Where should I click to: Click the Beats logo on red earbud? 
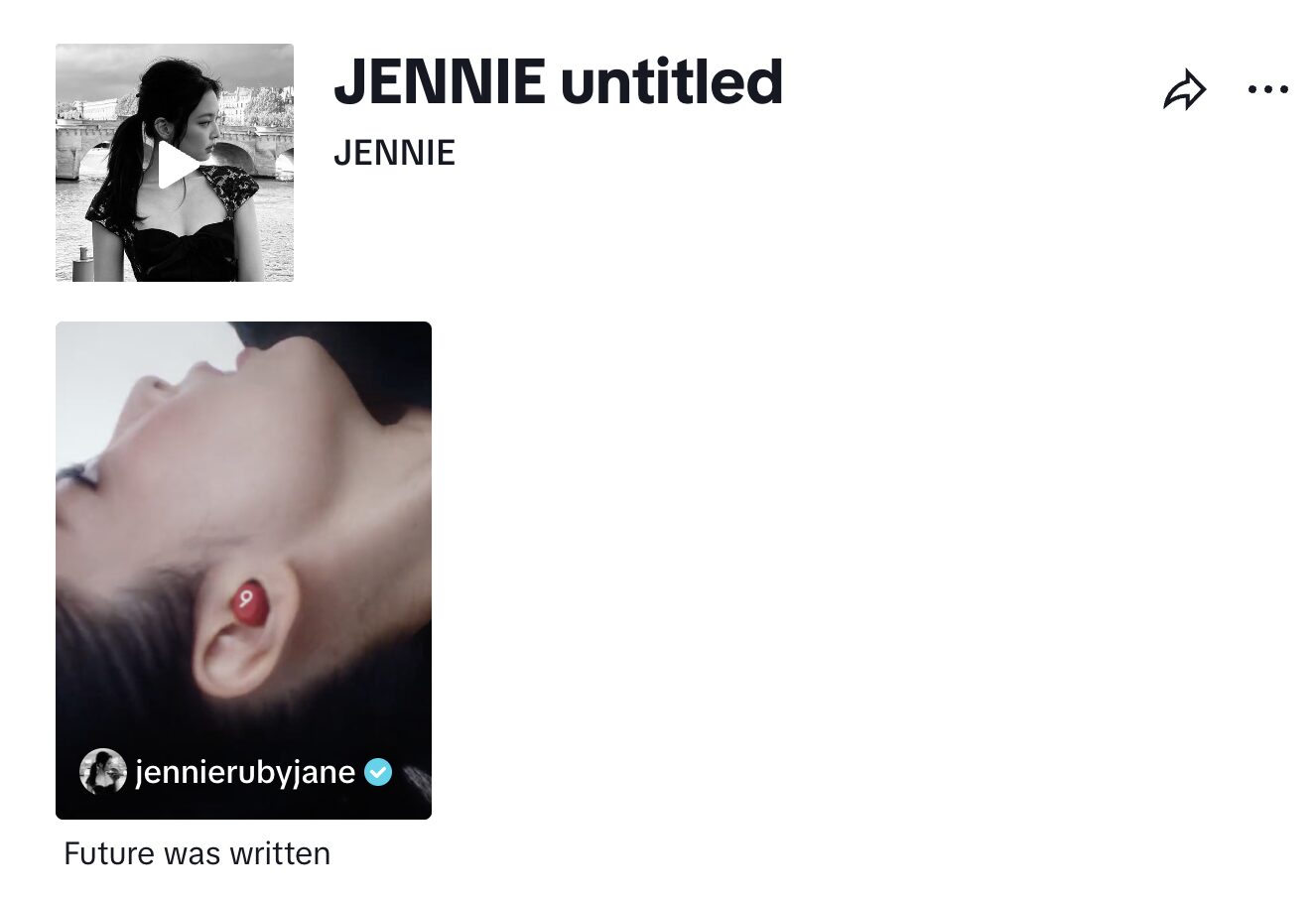(x=246, y=598)
